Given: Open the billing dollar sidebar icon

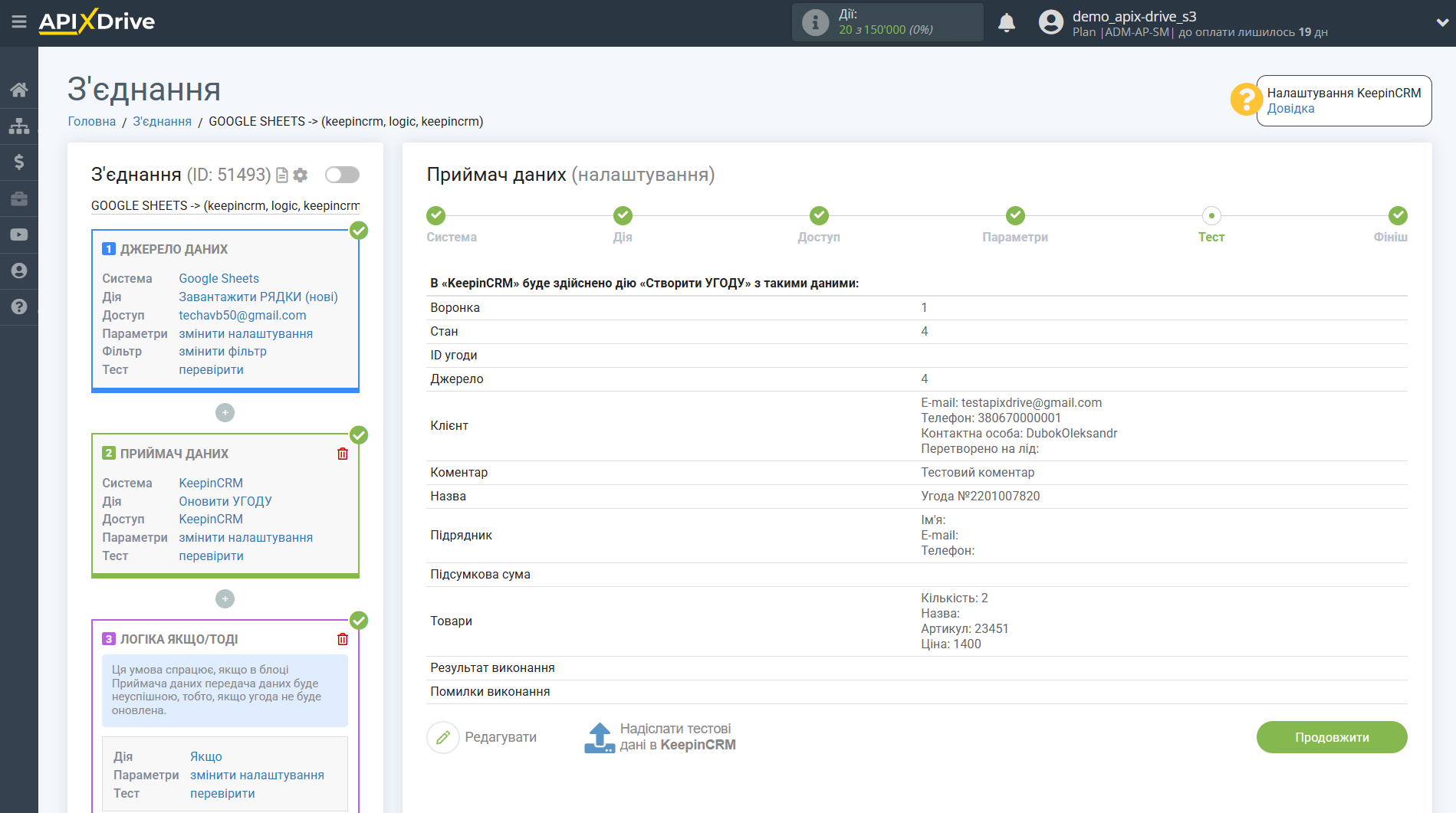Looking at the screenshot, I should pyautogui.click(x=19, y=162).
